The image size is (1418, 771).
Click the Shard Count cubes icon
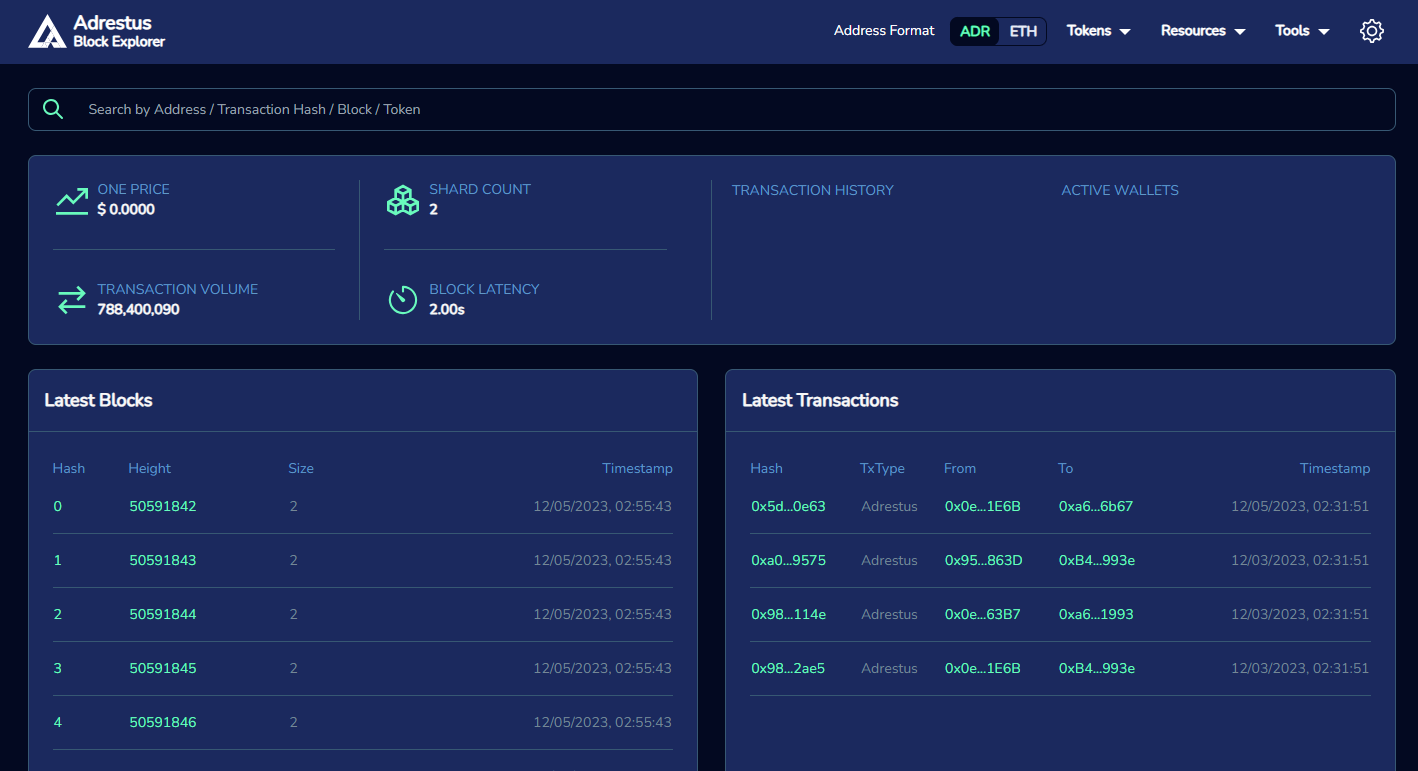tap(403, 200)
